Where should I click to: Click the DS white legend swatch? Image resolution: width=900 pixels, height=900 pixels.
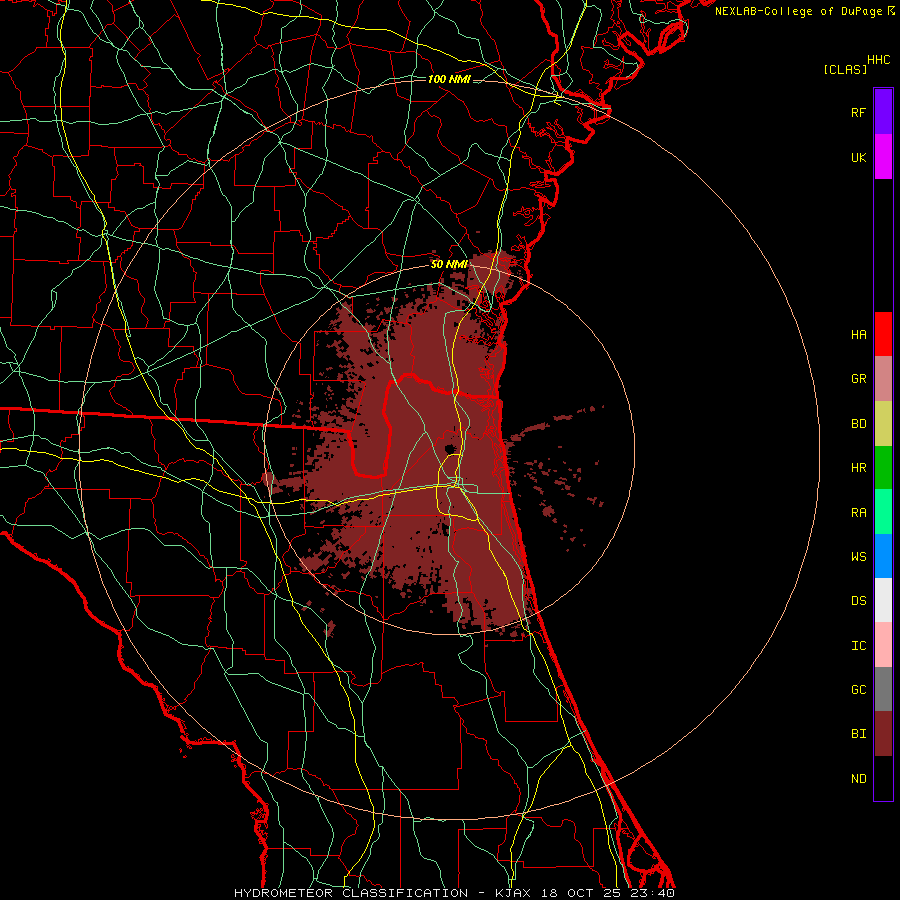(x=883, y=600)
